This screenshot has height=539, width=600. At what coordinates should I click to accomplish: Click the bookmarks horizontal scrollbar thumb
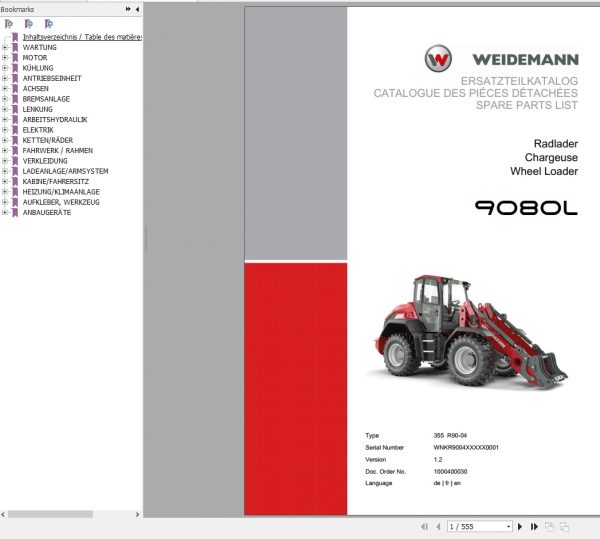tap(50, 515)
